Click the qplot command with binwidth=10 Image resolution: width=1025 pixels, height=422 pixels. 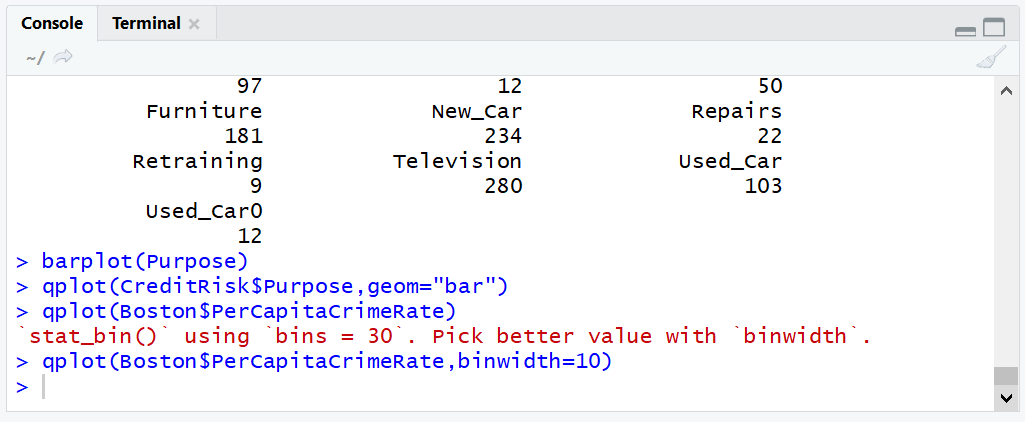[x=326, y=361]
